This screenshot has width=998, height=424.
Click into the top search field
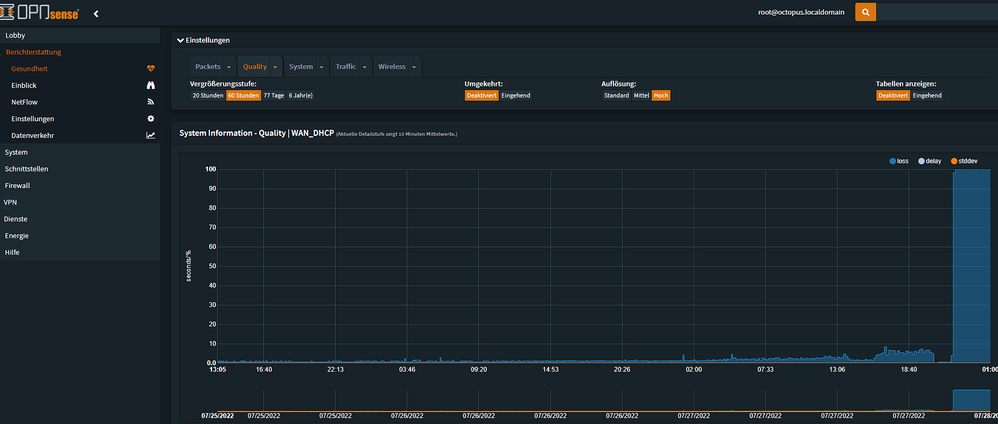(x=937, y=12)
